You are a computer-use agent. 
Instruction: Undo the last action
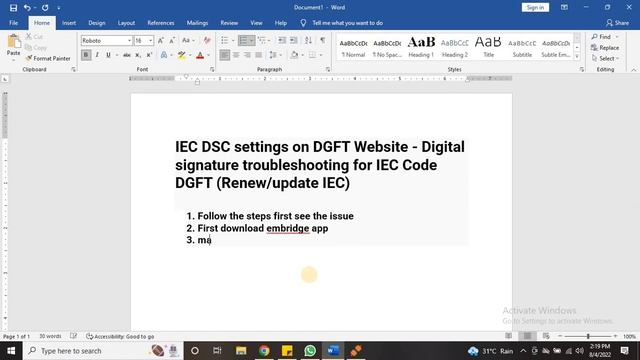pyautogui.click(x=27, y=7)
